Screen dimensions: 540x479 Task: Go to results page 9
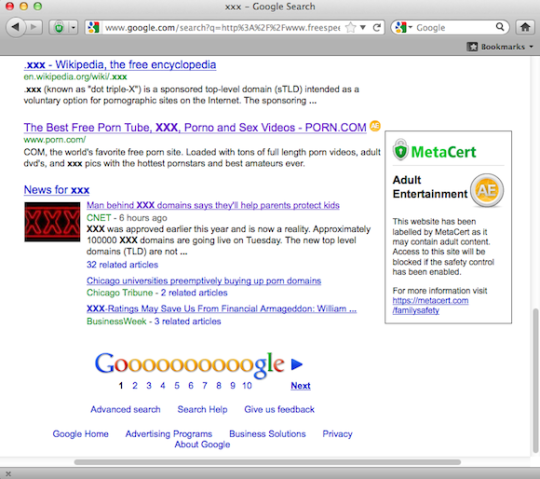233,385
